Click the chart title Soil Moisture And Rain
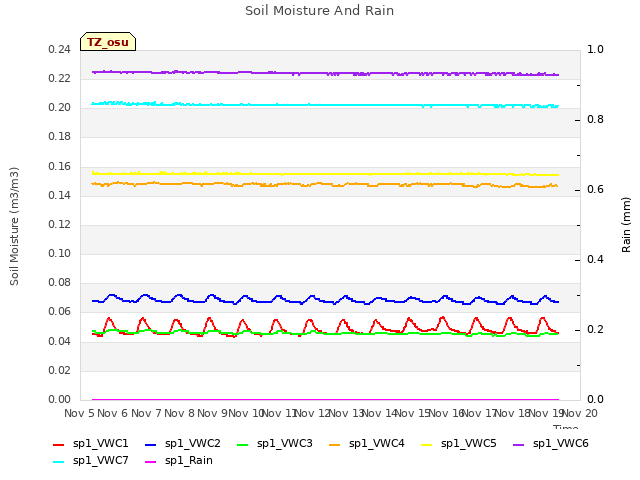Screen dimensions: 640x480 click(x=319, y=11)
